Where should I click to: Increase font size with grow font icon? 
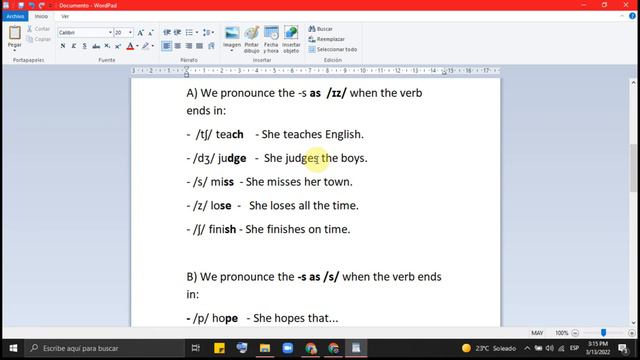click(x=140, y=33)
